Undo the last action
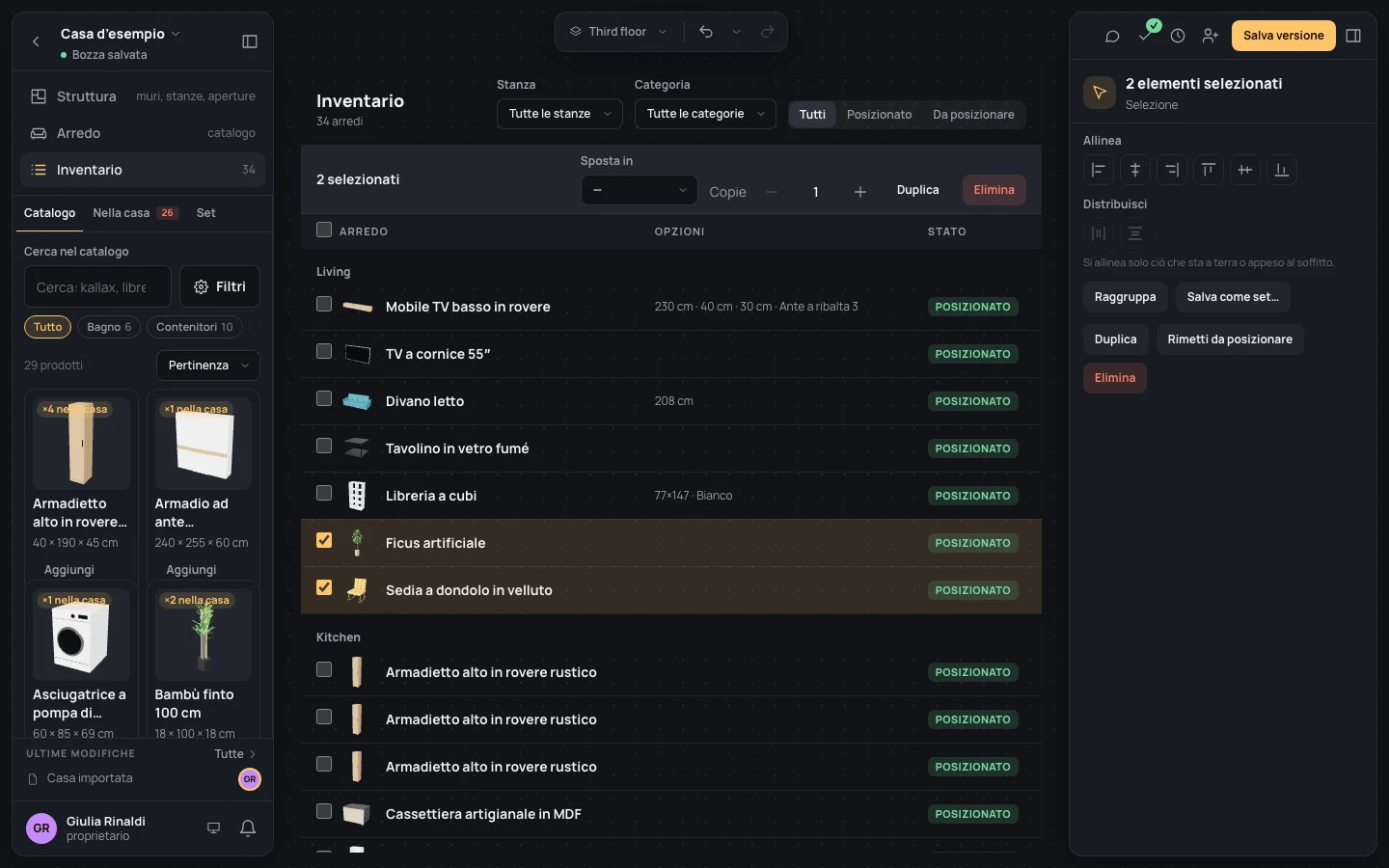This screenshot has width=1389, height=868. pos(706,32)
